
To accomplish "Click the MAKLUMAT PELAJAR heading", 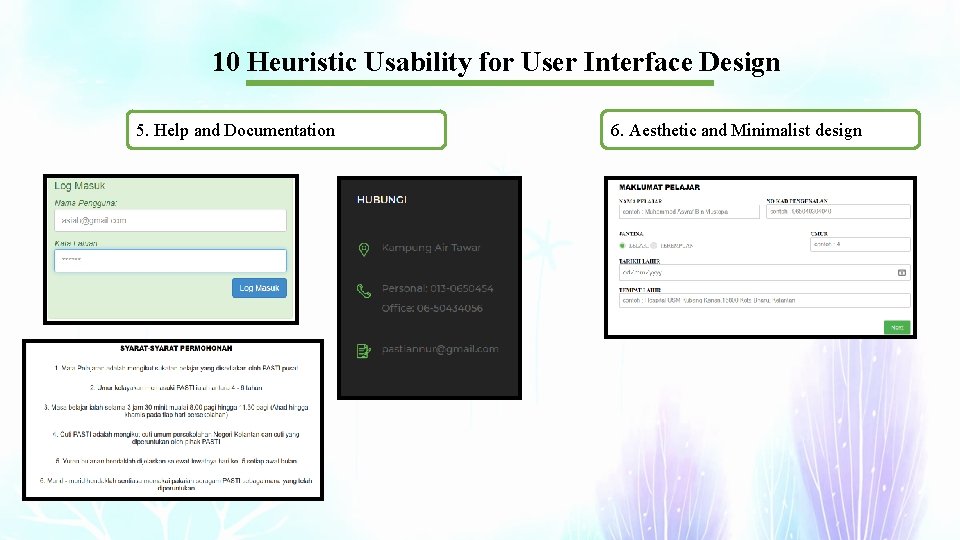I will (x=659, y=187).
